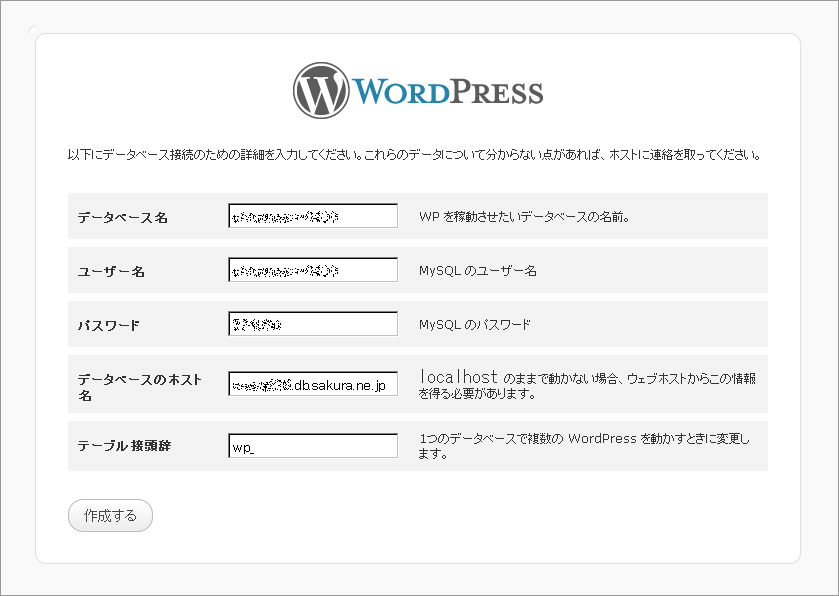Click the localhost hint text
This screenshot has width=839, height=596.
coord(587,385)
